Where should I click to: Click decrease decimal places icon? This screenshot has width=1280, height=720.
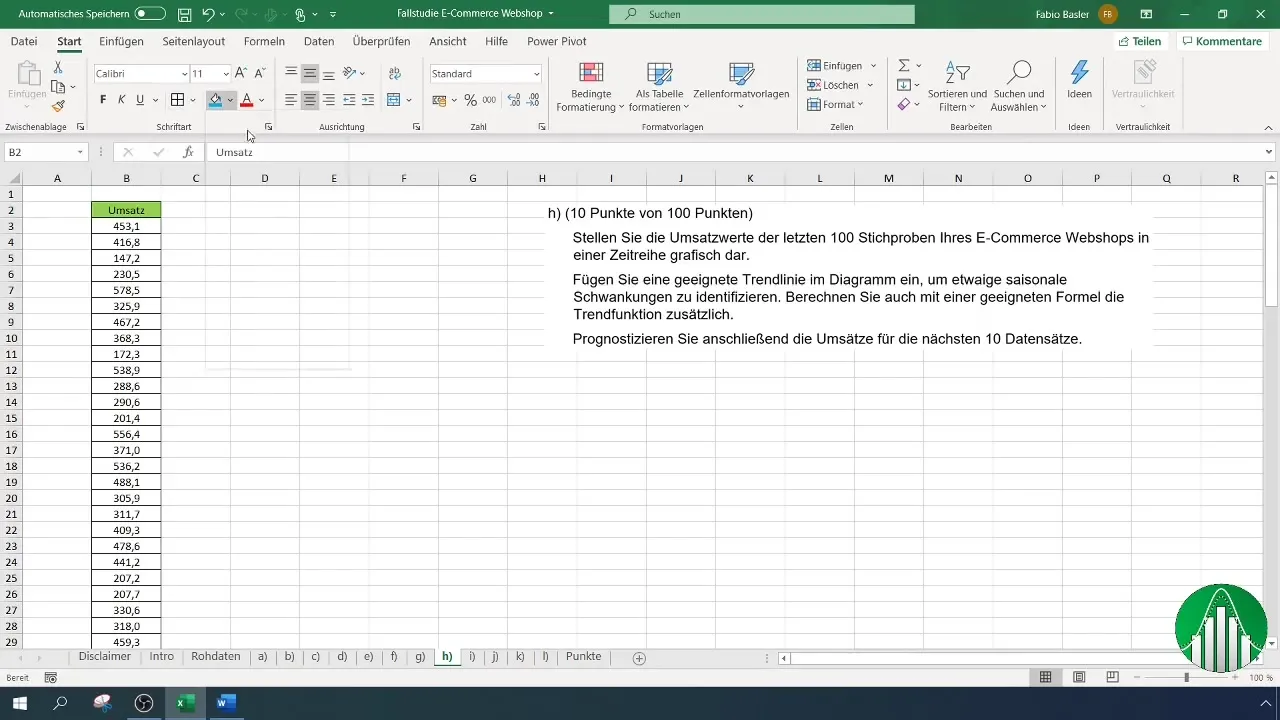pyautogui.click(x=534, y=100)
